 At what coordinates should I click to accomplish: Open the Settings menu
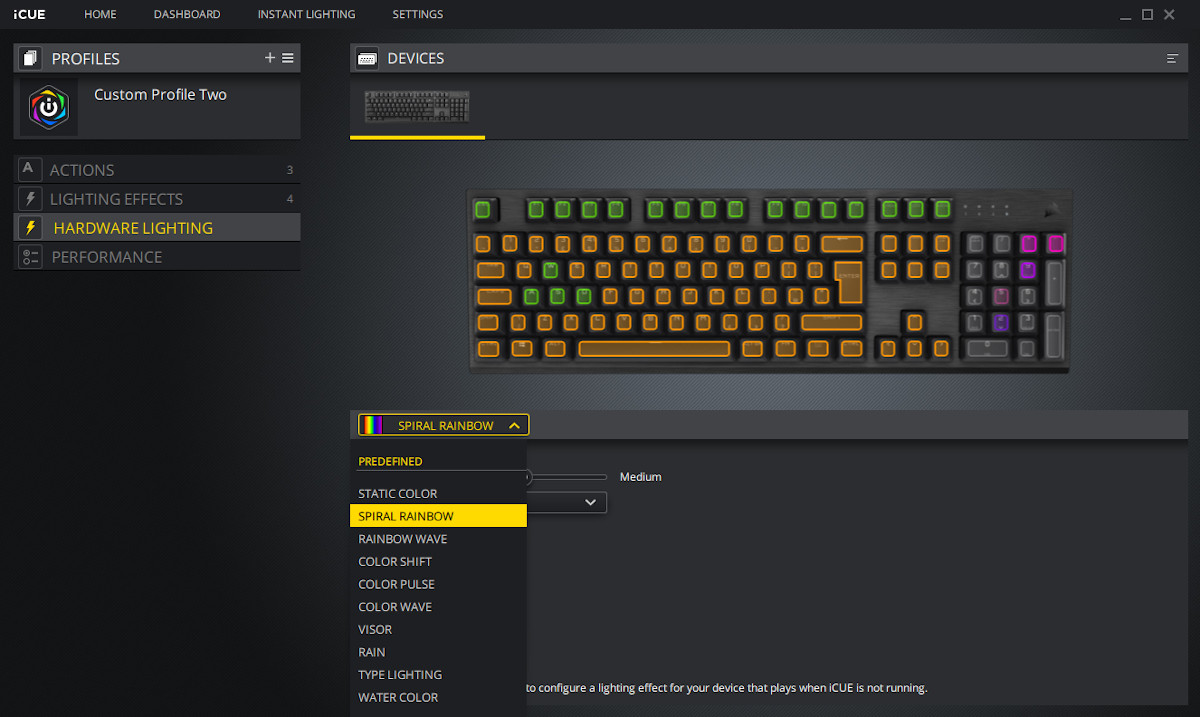(418, 14)
